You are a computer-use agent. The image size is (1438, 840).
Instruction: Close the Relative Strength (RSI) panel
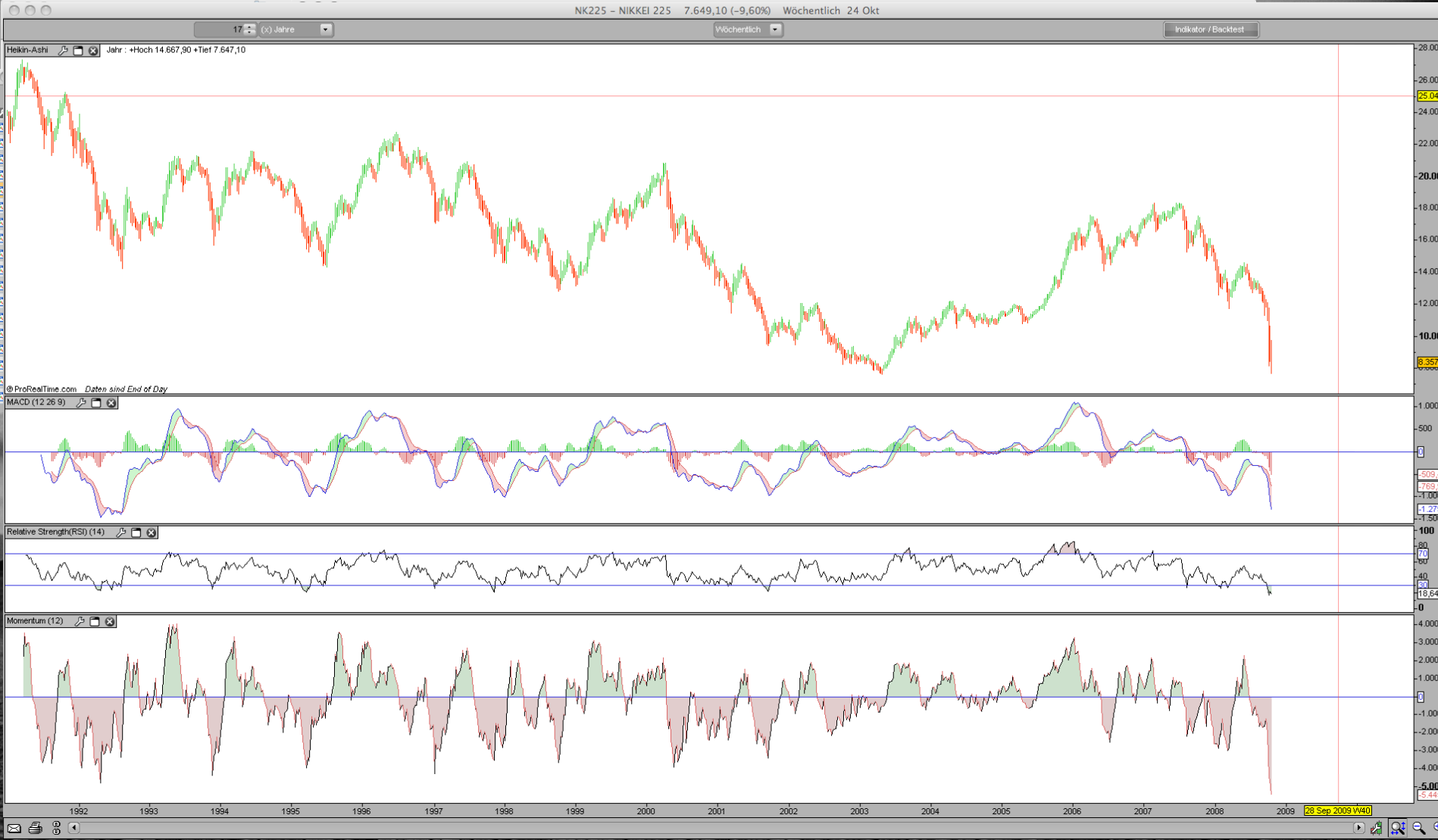click(x=152, y=532)
